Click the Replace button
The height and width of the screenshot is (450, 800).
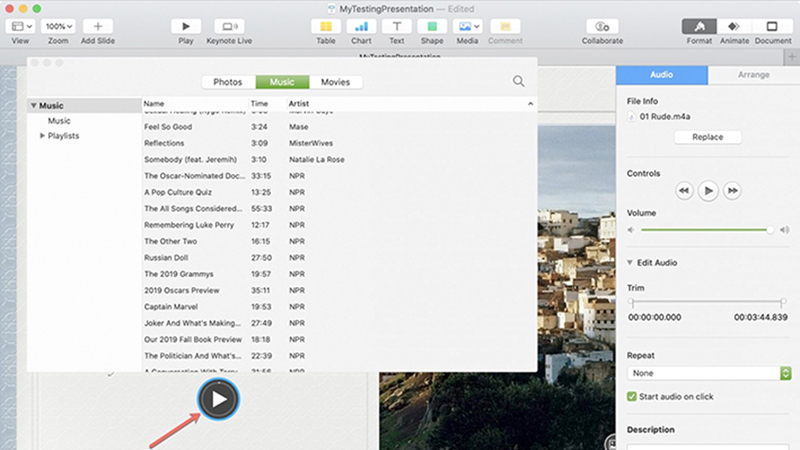pos(707,137)
